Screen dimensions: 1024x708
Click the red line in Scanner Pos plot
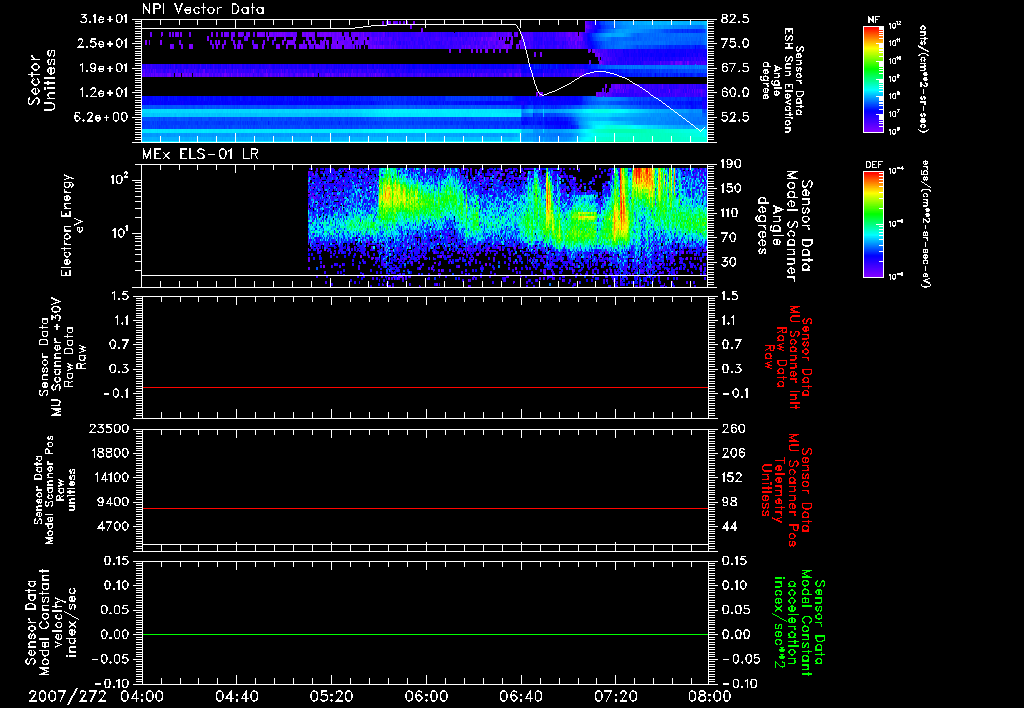(x=424, y=508)
